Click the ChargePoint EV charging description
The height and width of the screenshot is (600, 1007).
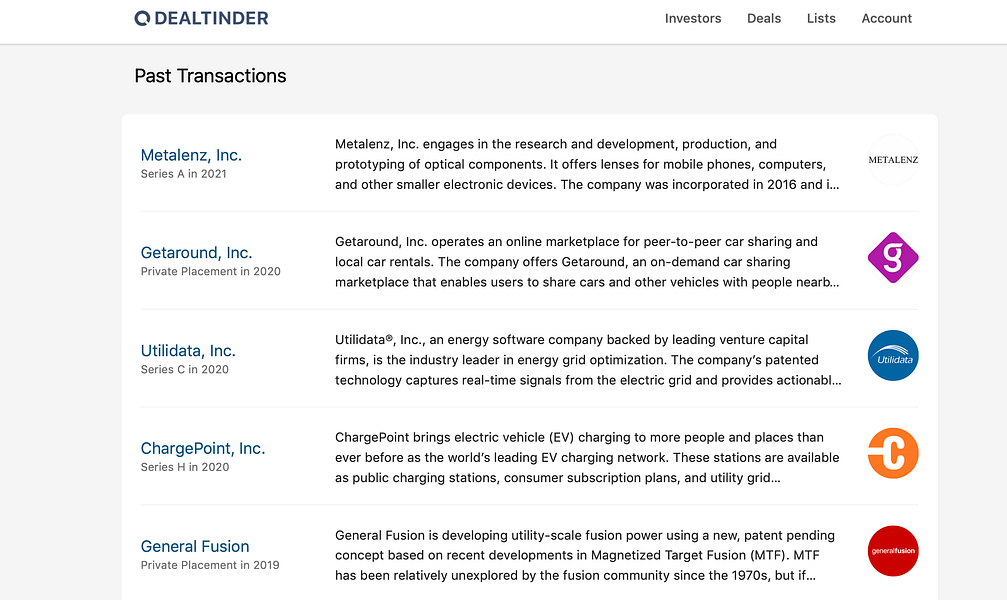click(587, 457)
